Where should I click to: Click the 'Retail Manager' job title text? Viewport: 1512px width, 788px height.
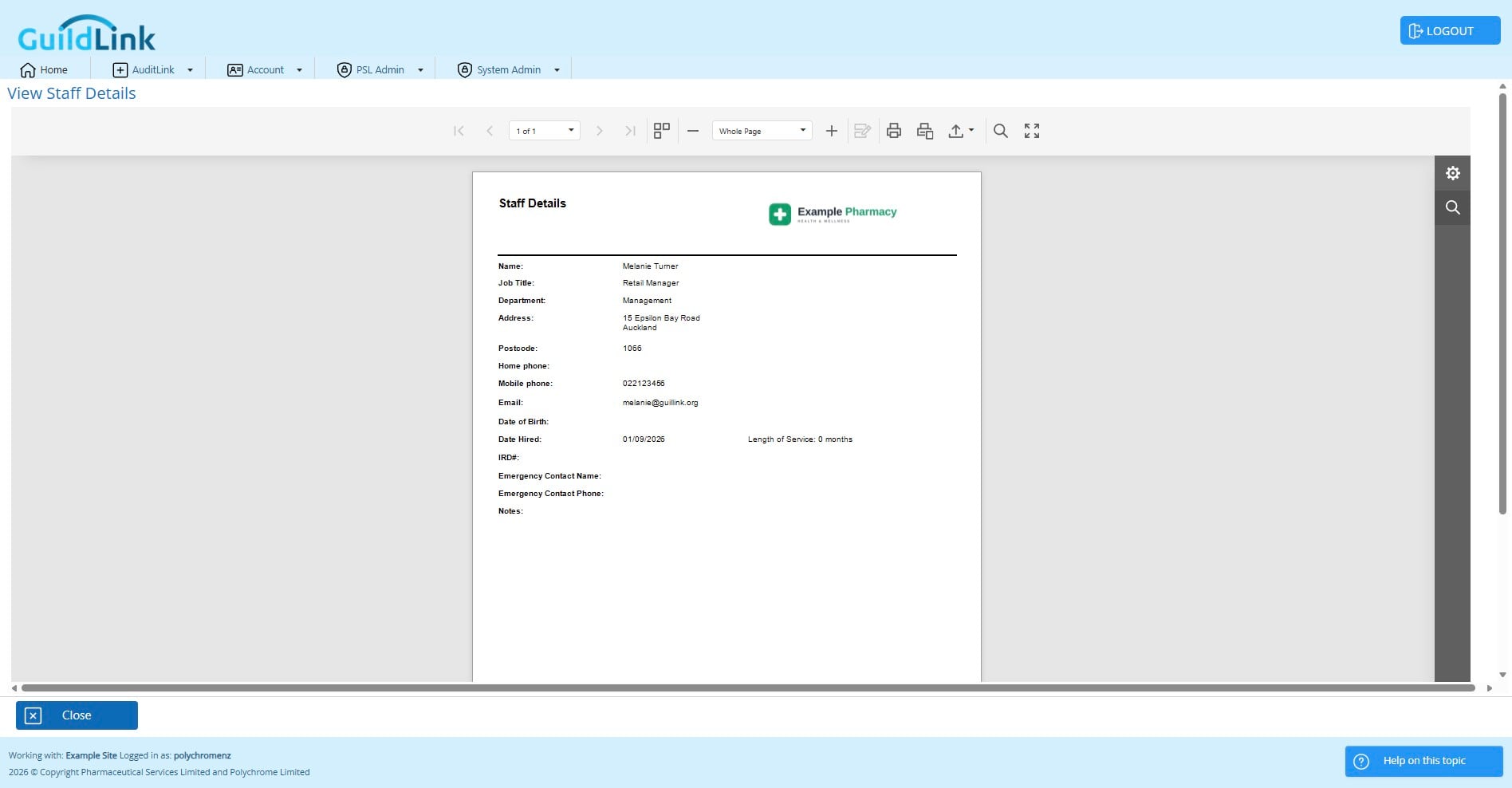coord(651,283)
